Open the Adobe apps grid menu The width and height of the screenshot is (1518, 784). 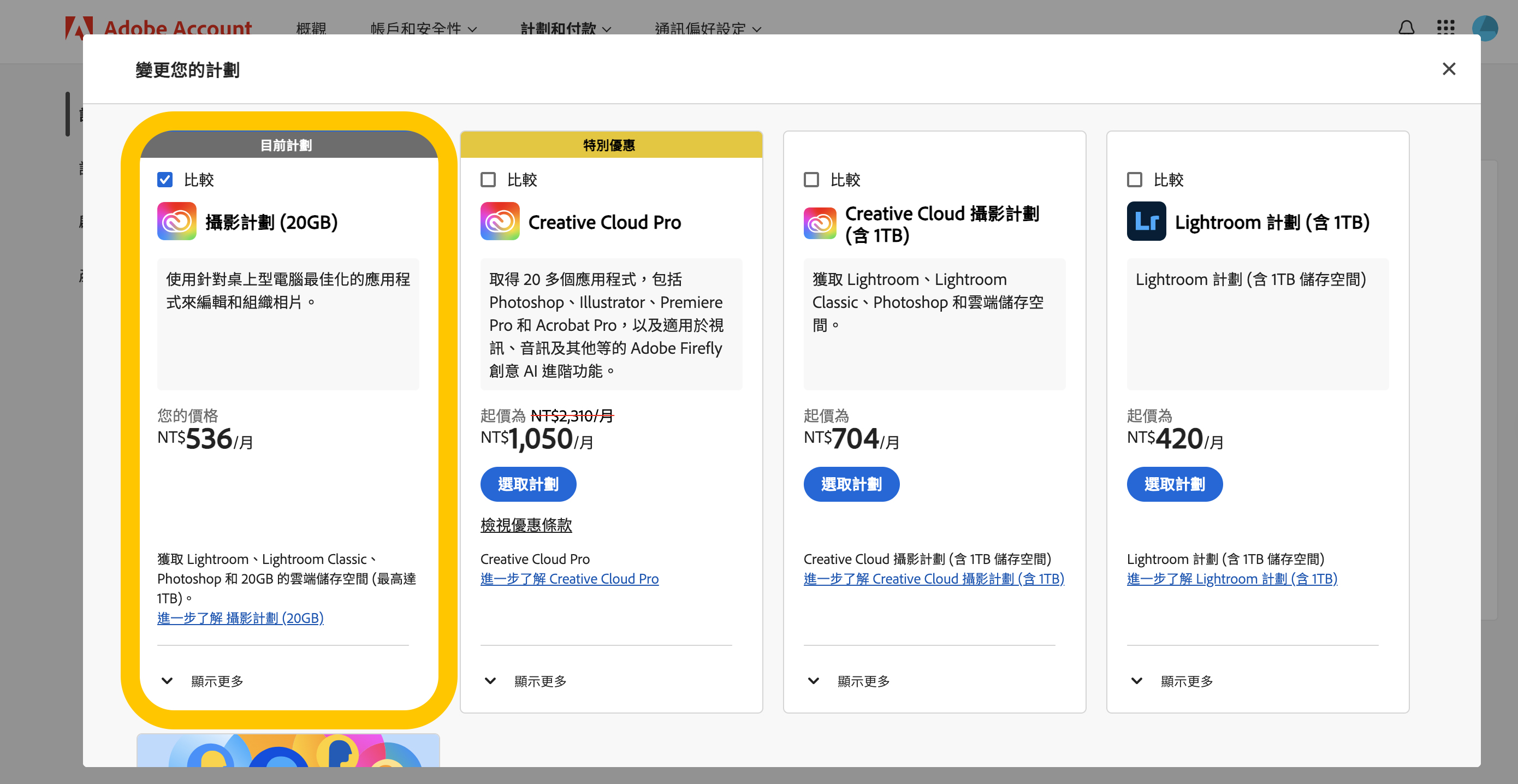click(1446, 27)
